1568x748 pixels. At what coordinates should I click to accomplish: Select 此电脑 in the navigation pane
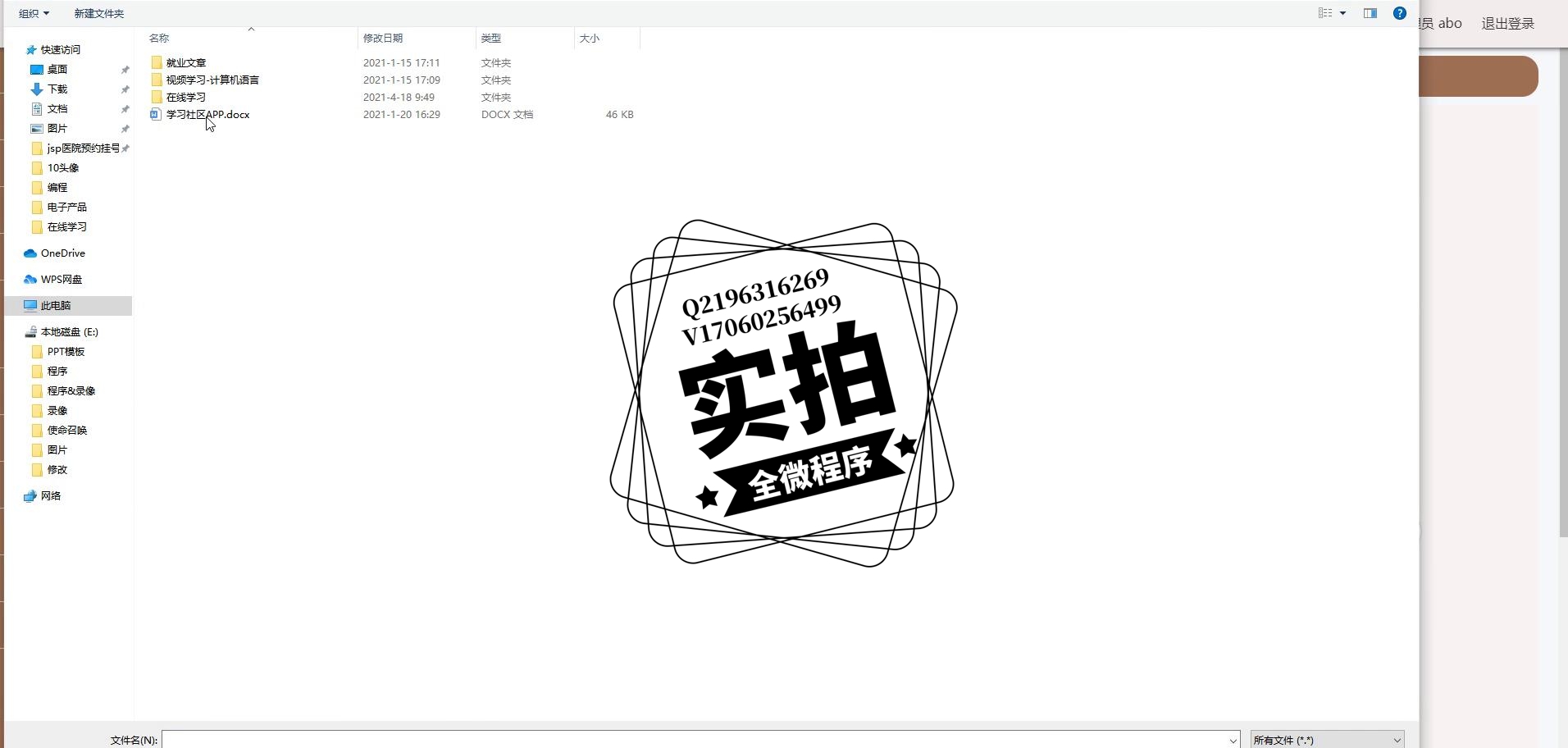(x=56, y=305)
